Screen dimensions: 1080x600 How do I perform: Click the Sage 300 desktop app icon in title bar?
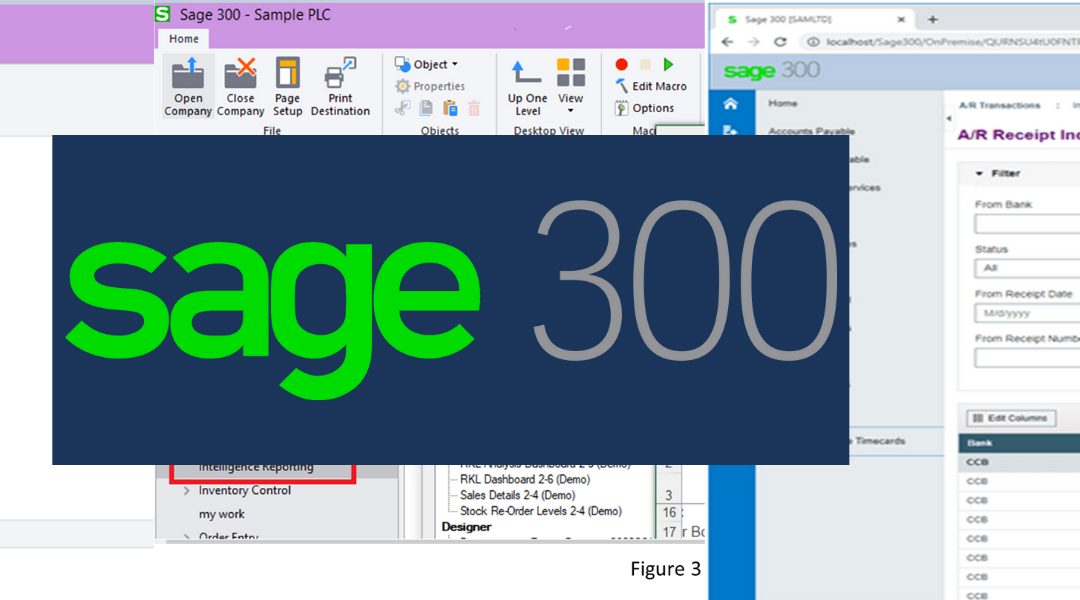[163, 14]
